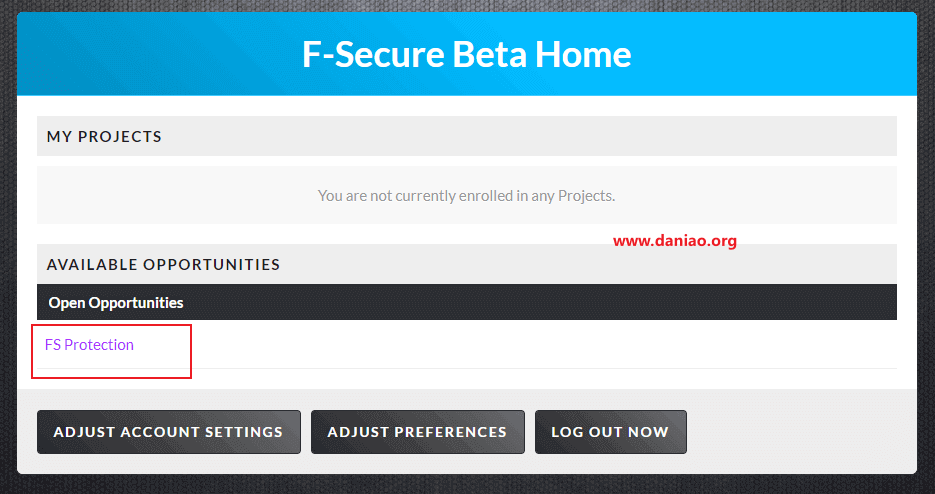Select the Open Opportunities dark header bar

467,302
